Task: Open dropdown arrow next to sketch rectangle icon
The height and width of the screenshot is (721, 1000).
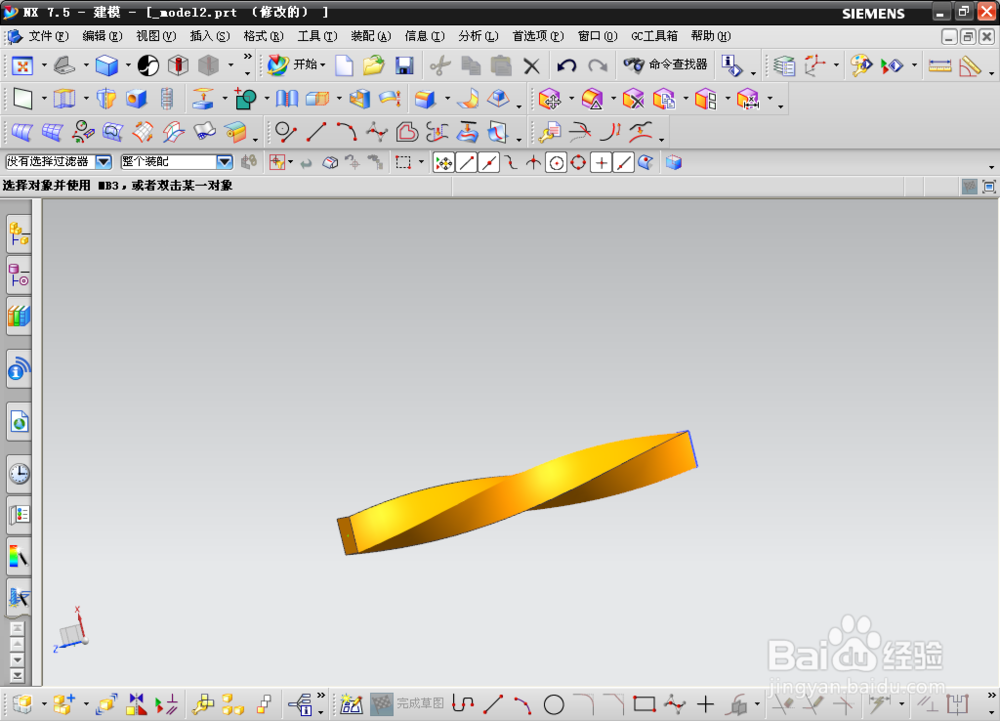Action: (44, 99)
